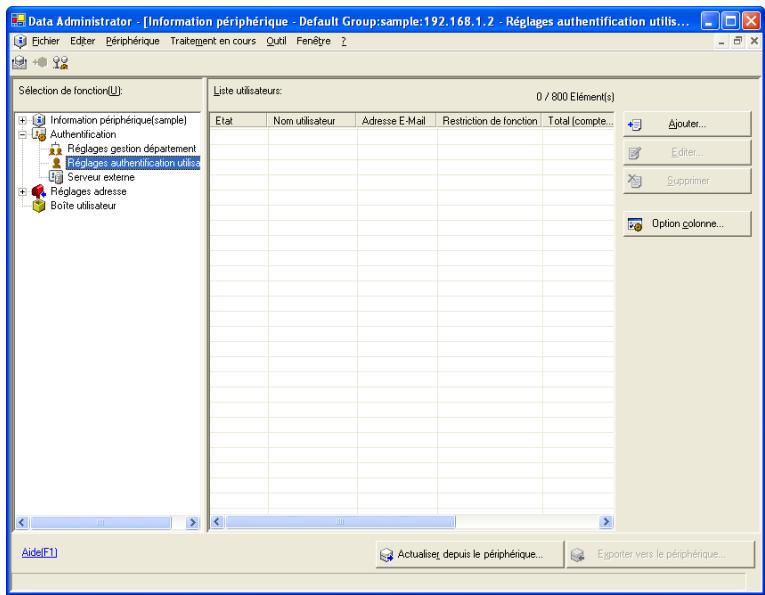This screenshot has height=595, width=765.
Task: Click the icon on the Editer button
Action: pos(635,153)
